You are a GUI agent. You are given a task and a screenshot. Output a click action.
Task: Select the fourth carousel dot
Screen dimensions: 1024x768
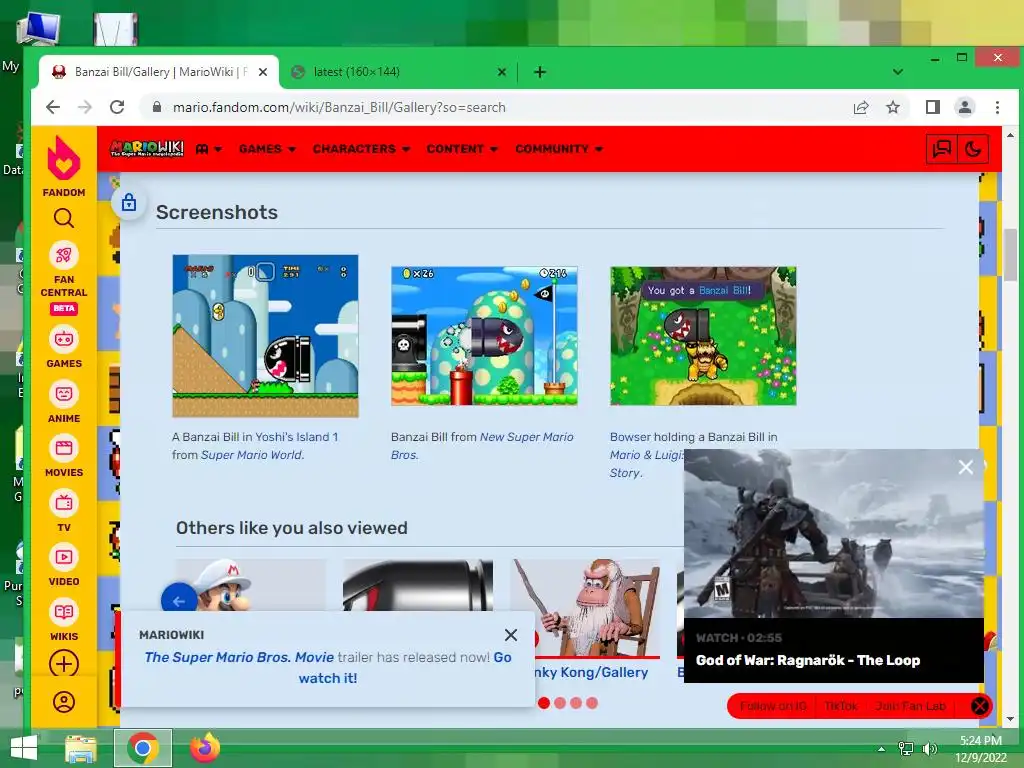[592, 703]
